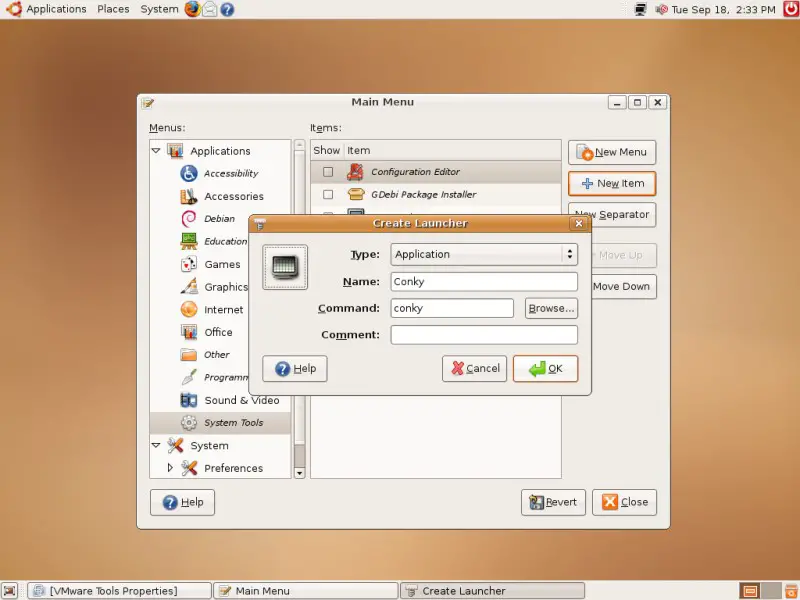Click the New Item button
Viewport: 800px width, 600px height.
[x=612, y=183]
